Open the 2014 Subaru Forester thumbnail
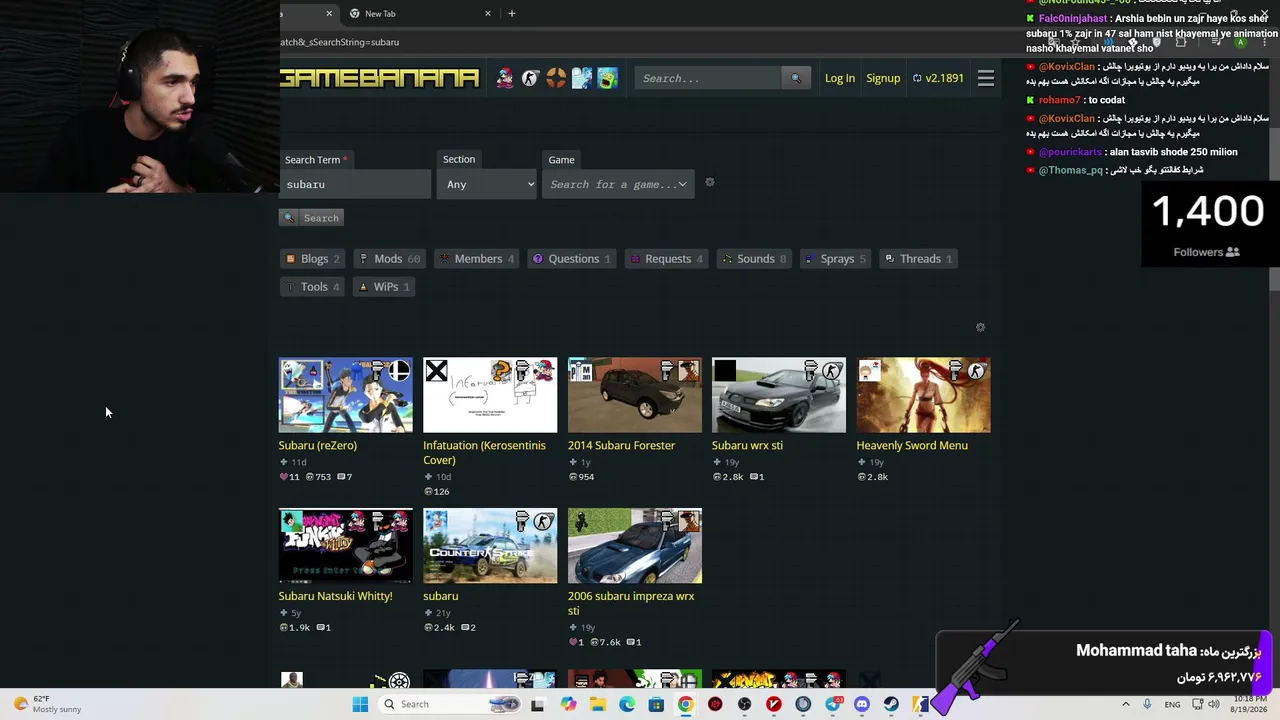Image resolution: width=1280 pixels, height=720 pixels. [x=635, y=395]
